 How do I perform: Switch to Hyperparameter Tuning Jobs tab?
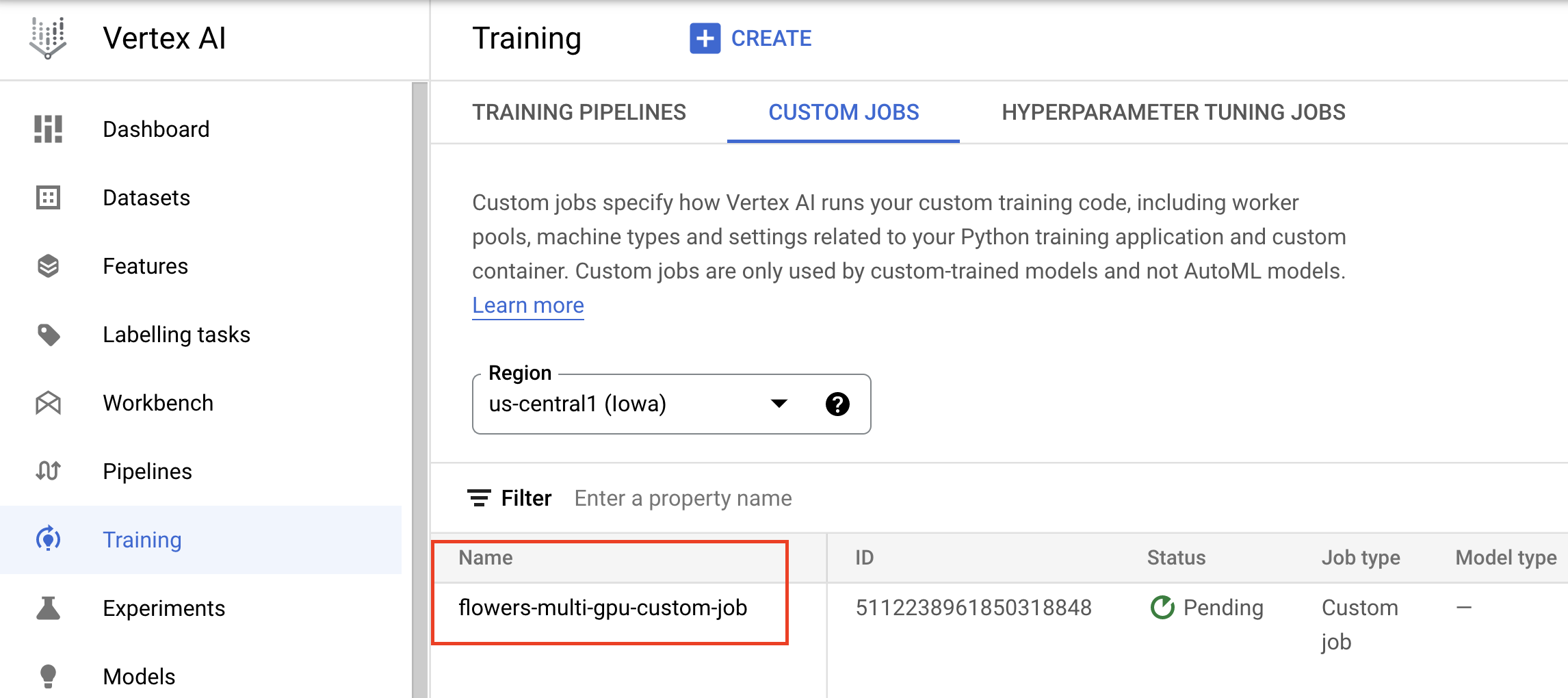tap(1173, 112)
